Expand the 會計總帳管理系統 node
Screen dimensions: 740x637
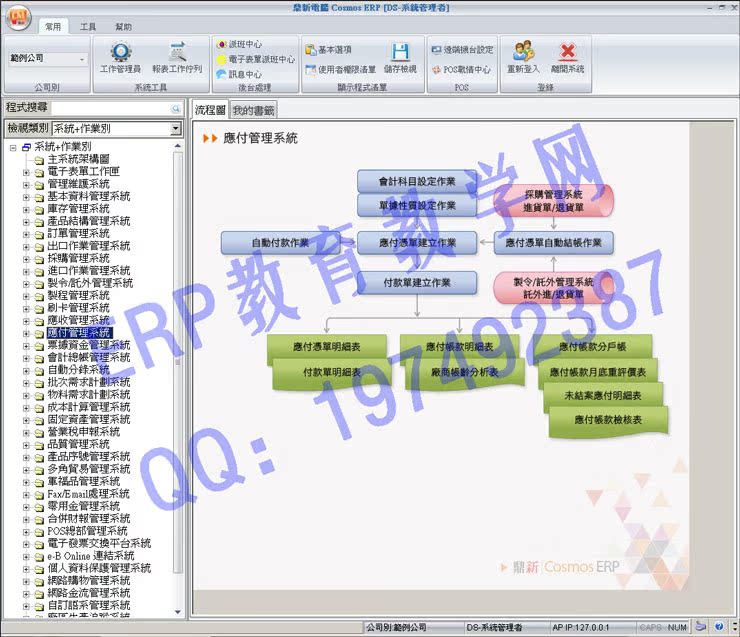[26, 359]
